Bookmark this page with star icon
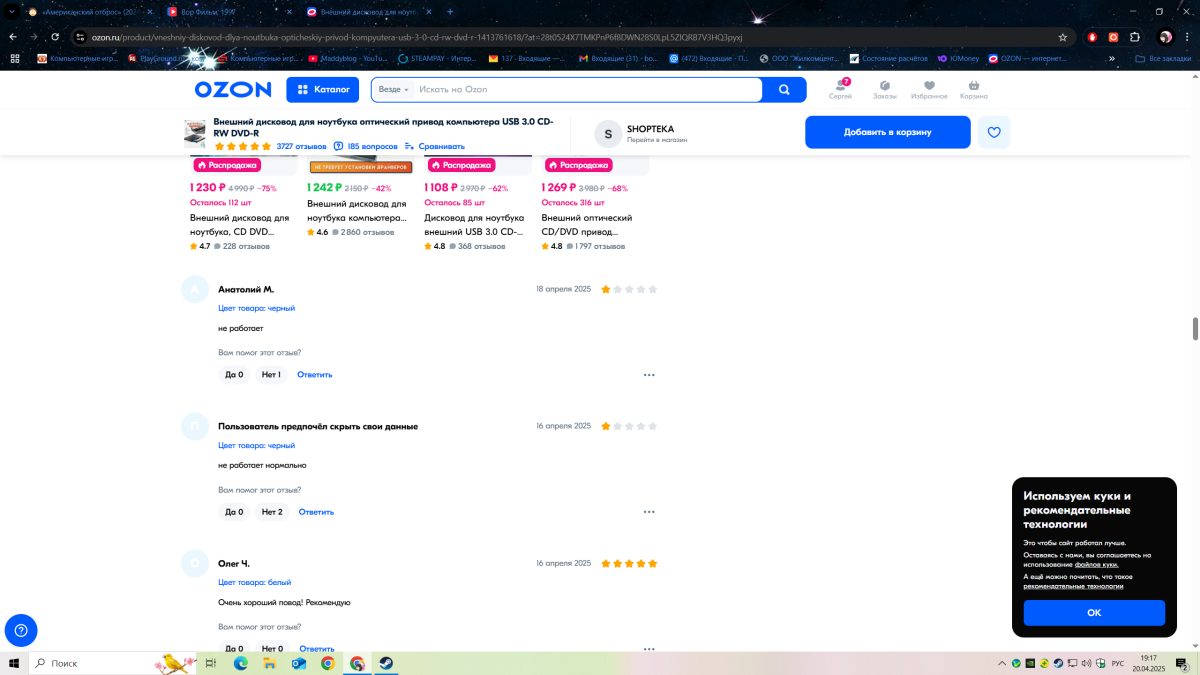1200x675 pixels. pos(1062,37)
